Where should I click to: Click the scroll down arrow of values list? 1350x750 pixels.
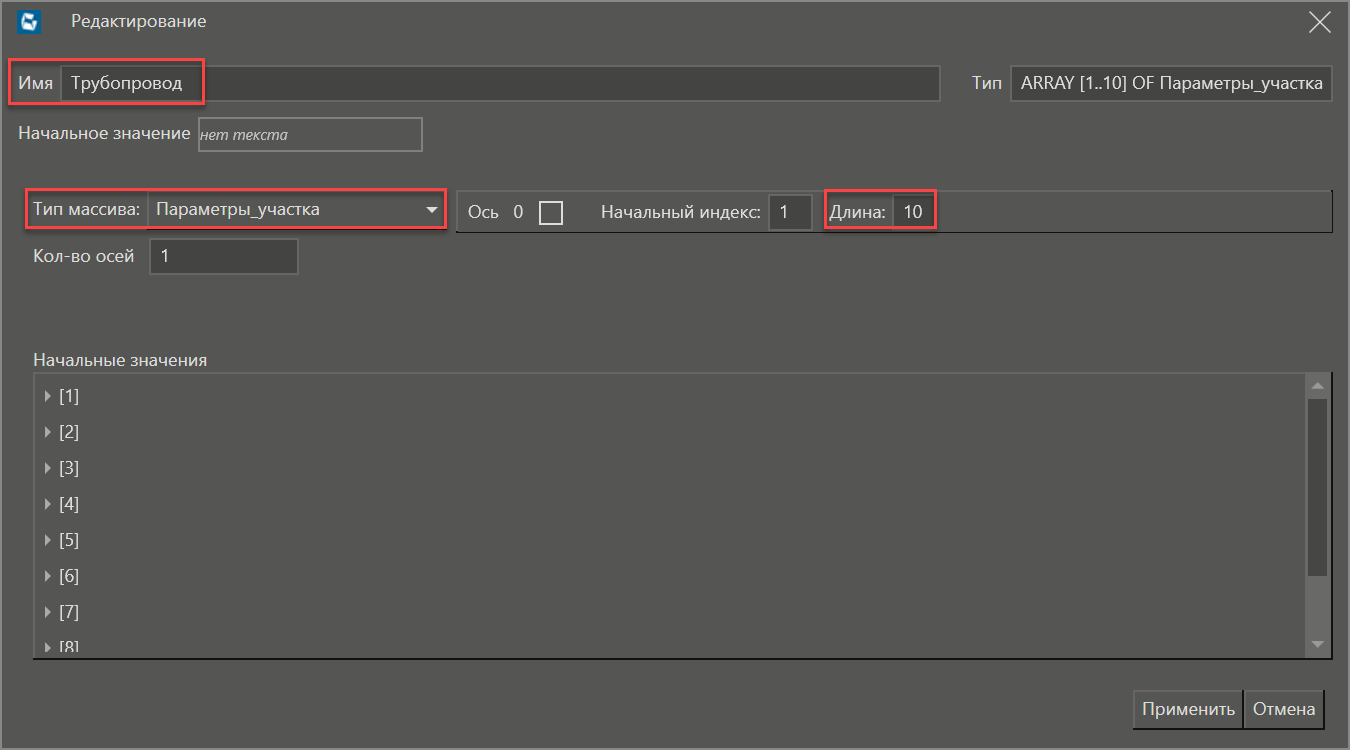1317,645
